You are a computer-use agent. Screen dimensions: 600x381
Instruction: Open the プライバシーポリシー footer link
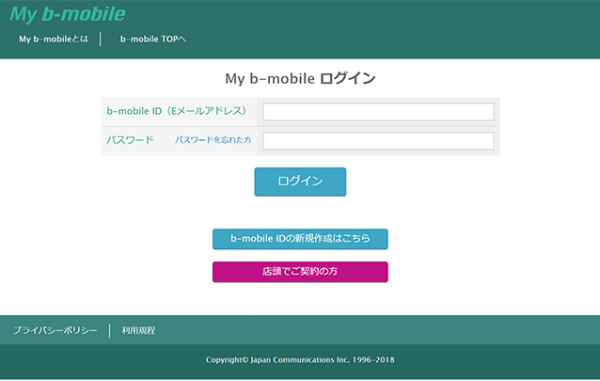pos(55,331)
